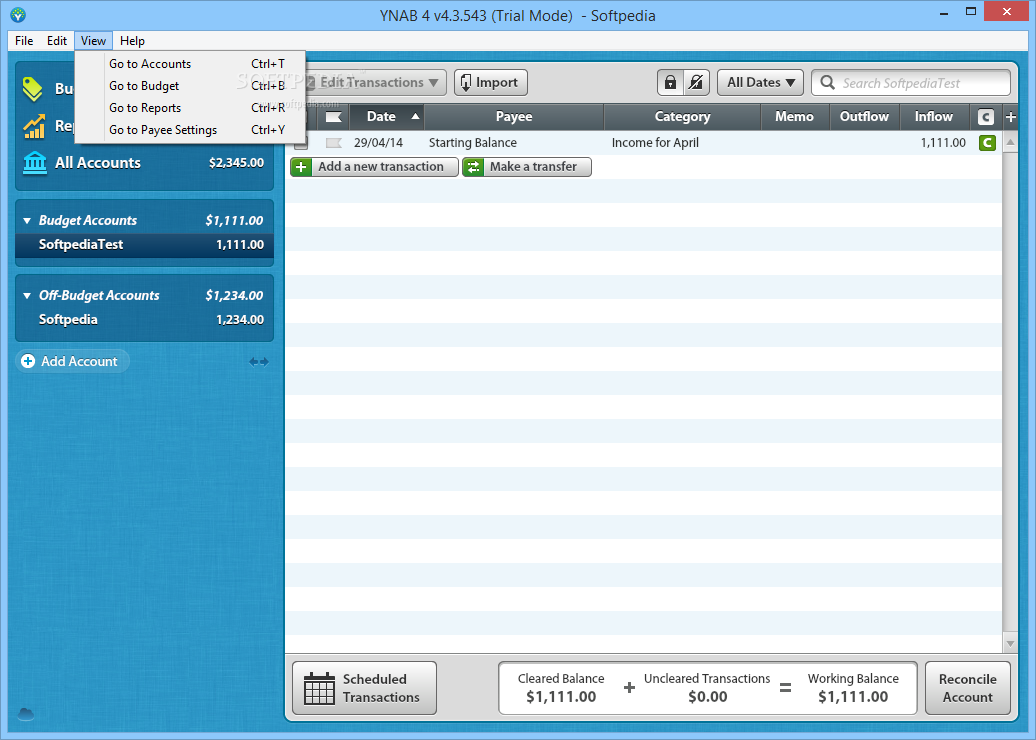Collapse the Off-Budget Accounts group

click(27, 296)
